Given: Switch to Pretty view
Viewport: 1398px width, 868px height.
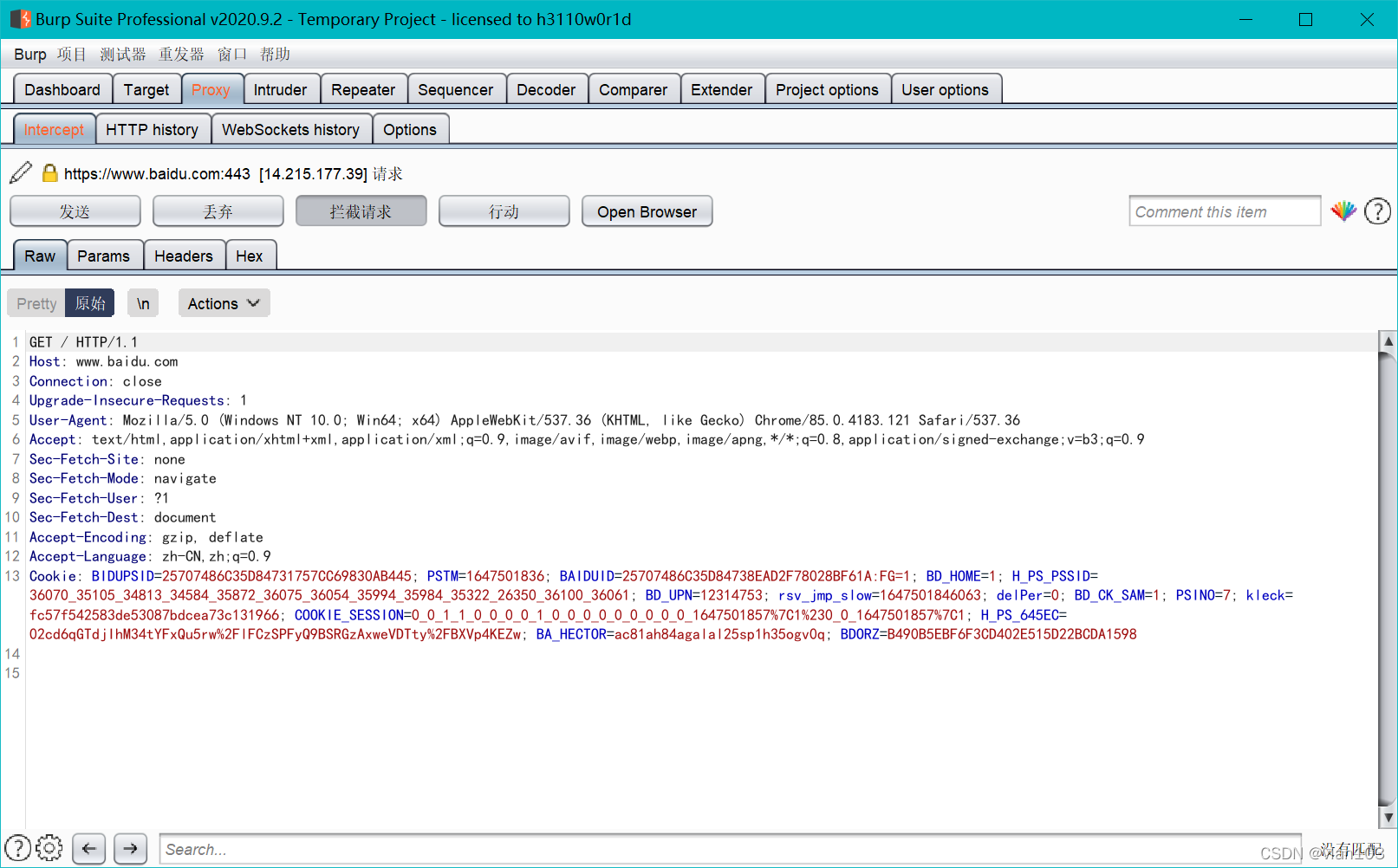Looking at the screenshot, I should pyautogui.click(x=36, y=303).
